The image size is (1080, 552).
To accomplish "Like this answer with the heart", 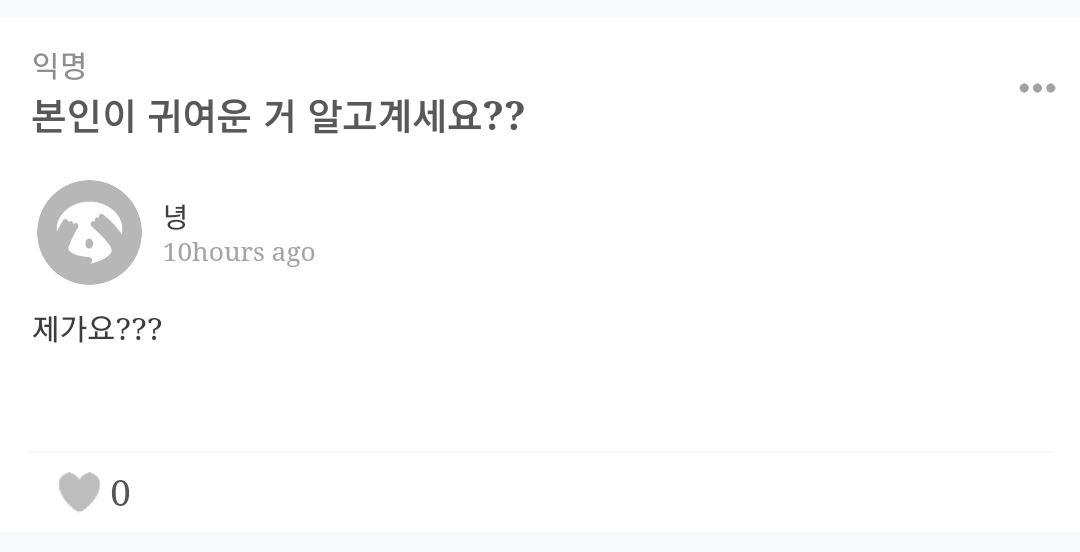I will 79,492.
